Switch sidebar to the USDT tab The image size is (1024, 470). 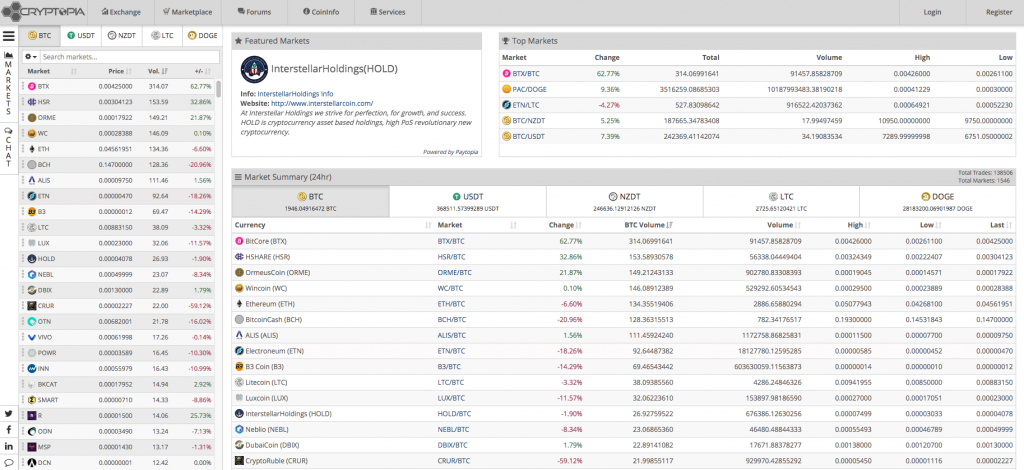tap(81, 35)
